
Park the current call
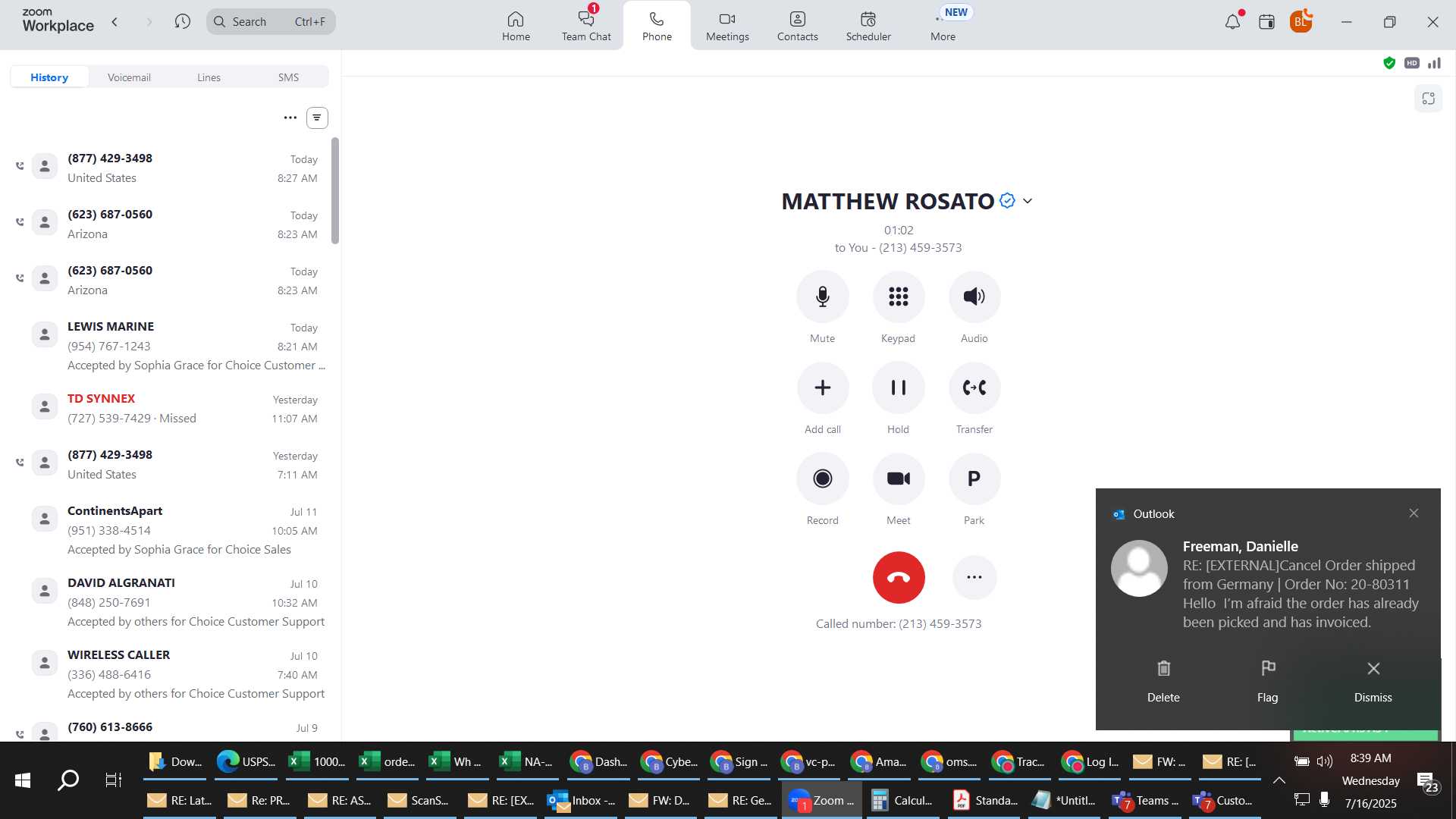(x=974, y=479)
